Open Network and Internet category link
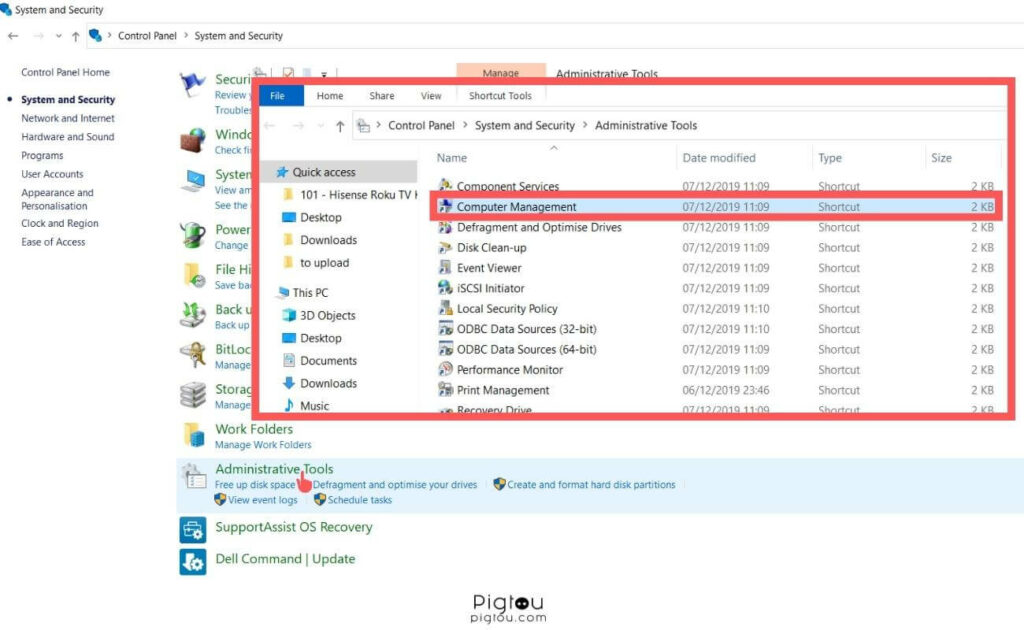The height and width of the screenshot is (630, 1024). 68,118
